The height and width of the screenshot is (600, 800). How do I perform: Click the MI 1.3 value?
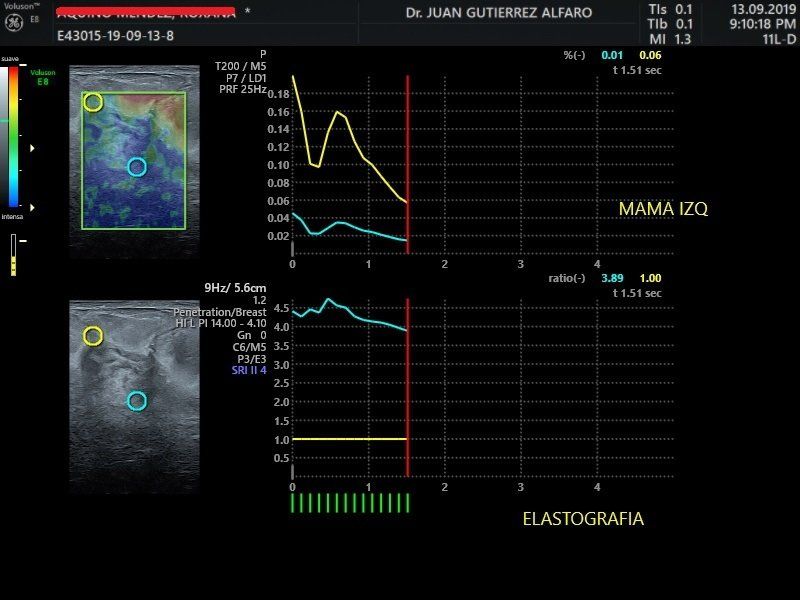point(670,39)
